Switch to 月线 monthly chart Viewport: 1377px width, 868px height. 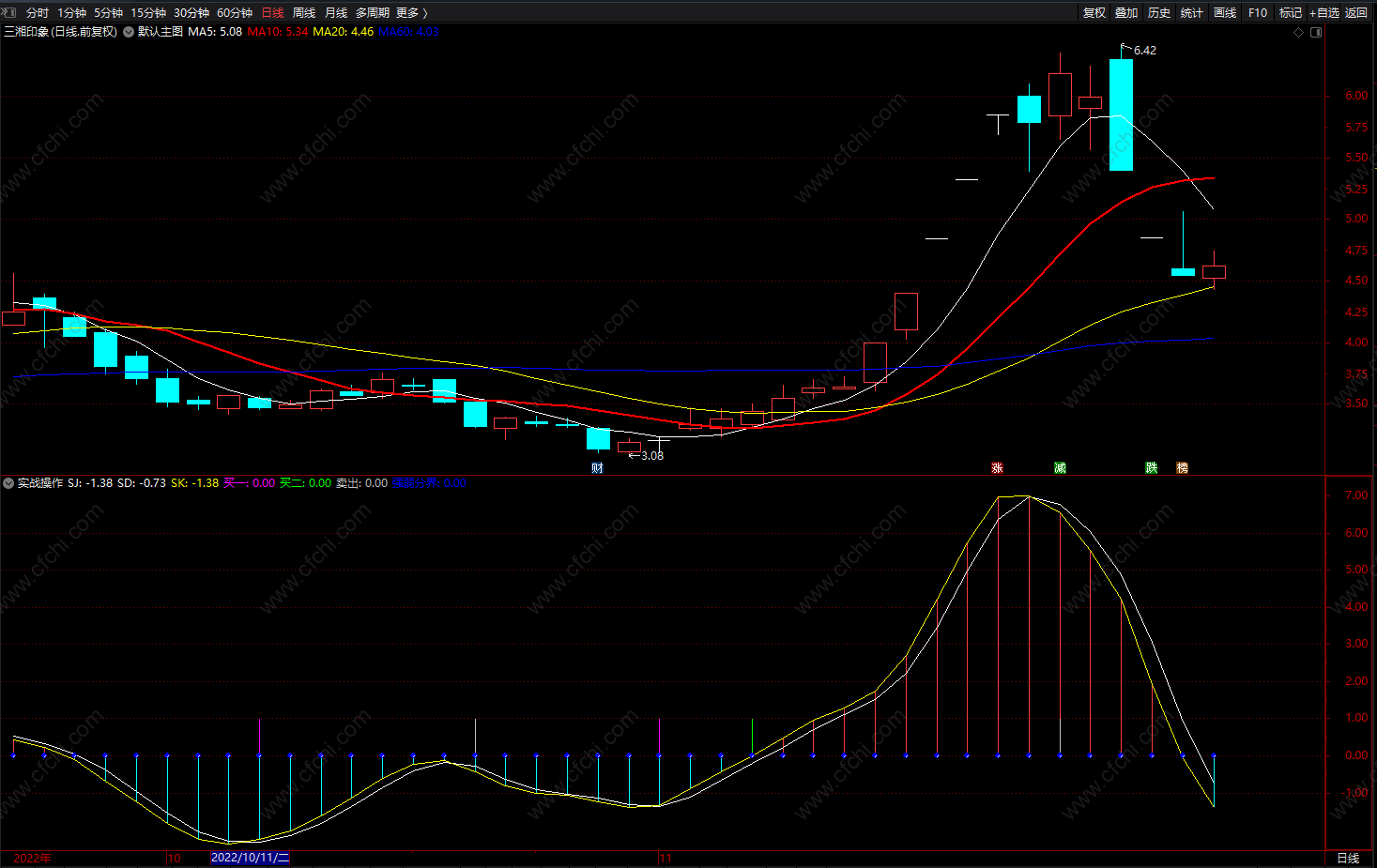click(336, 12)
